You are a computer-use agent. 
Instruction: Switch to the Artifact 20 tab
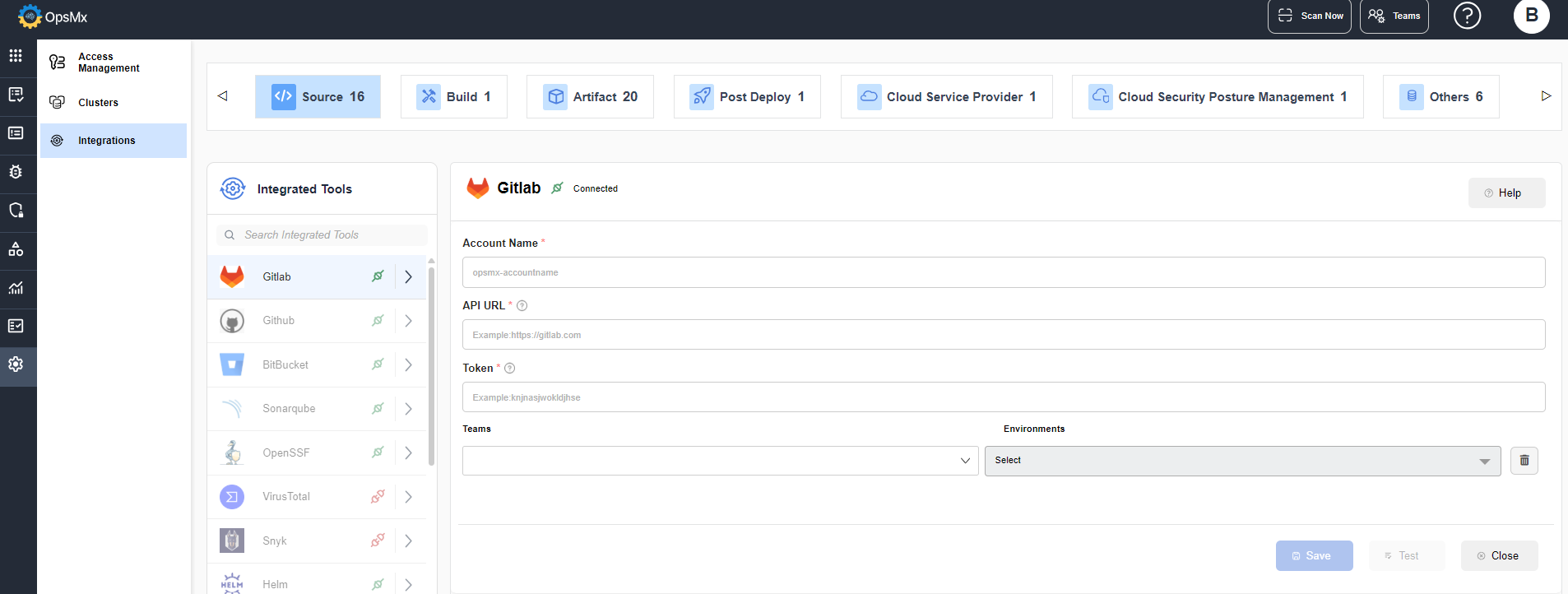590,97
